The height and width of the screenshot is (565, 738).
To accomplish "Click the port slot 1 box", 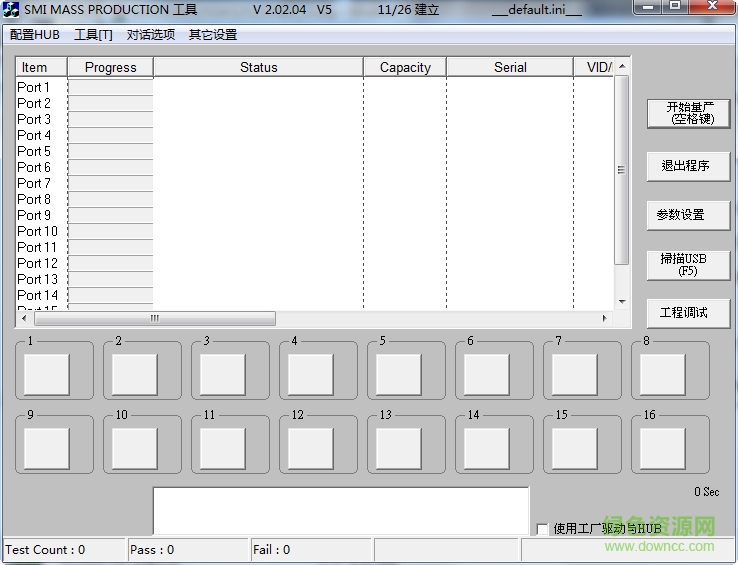I will 47,375.
